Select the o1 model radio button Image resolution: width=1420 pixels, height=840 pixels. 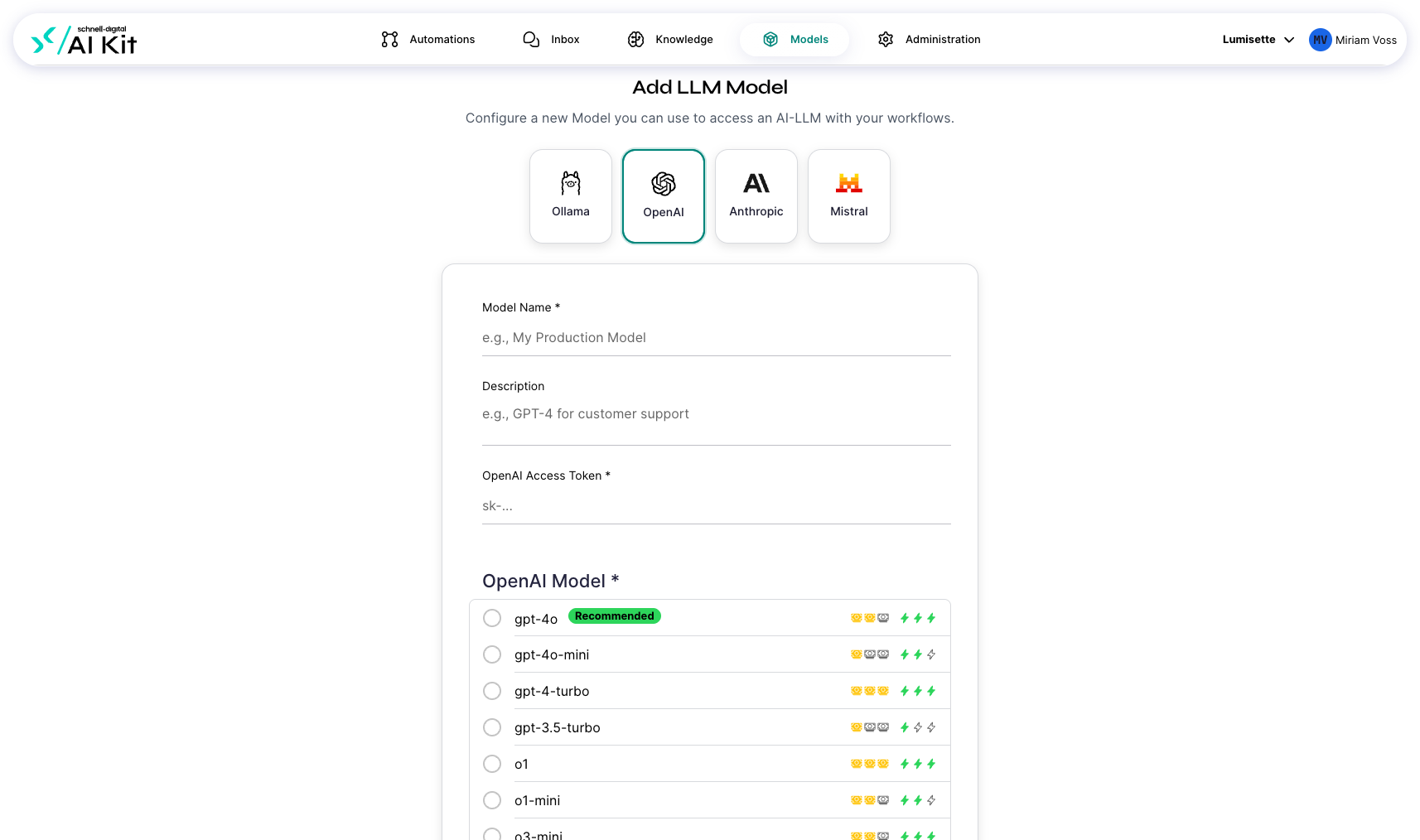[492, 764]
